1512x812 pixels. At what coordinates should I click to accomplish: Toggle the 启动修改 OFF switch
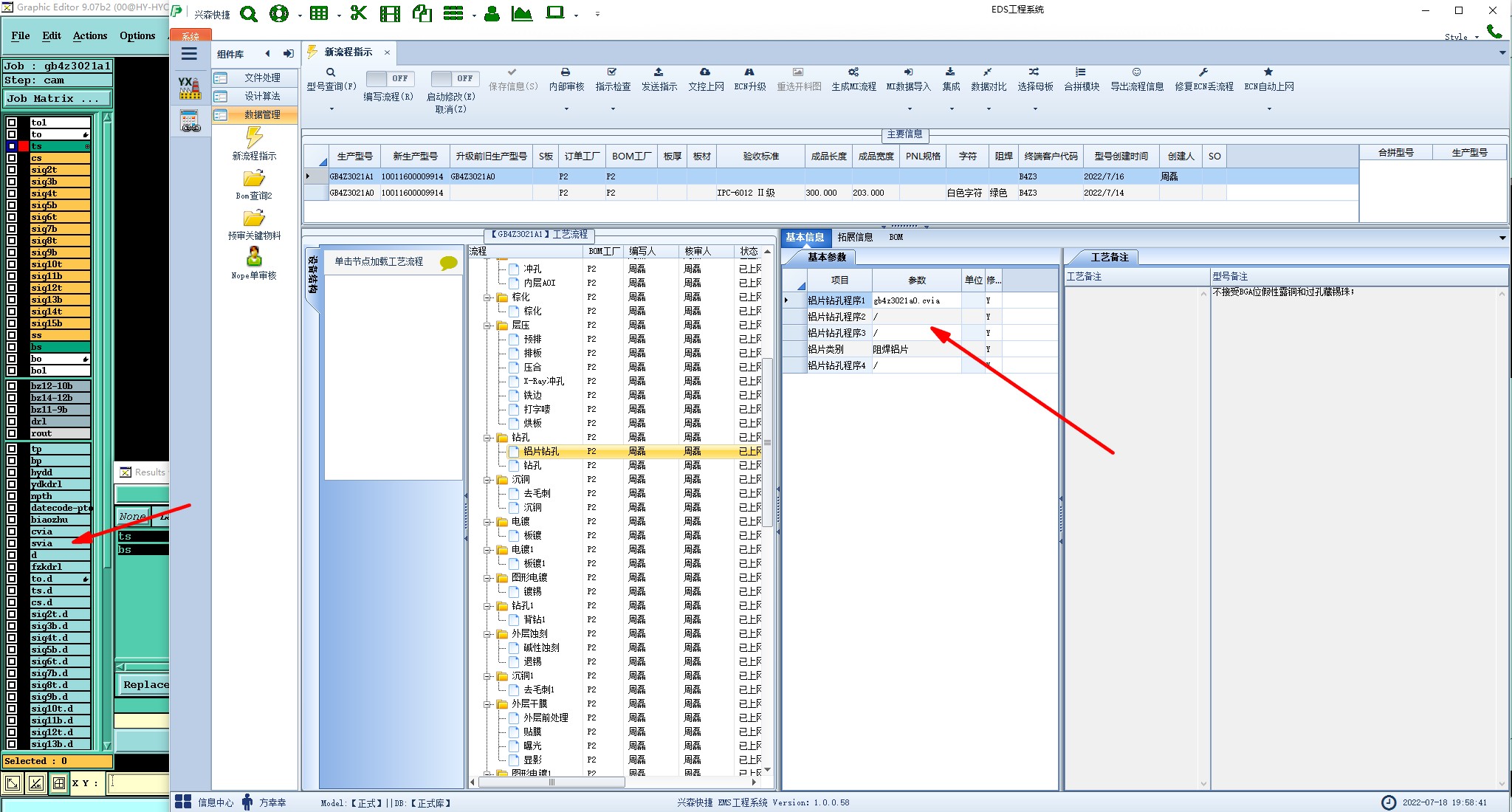point(455,78)
